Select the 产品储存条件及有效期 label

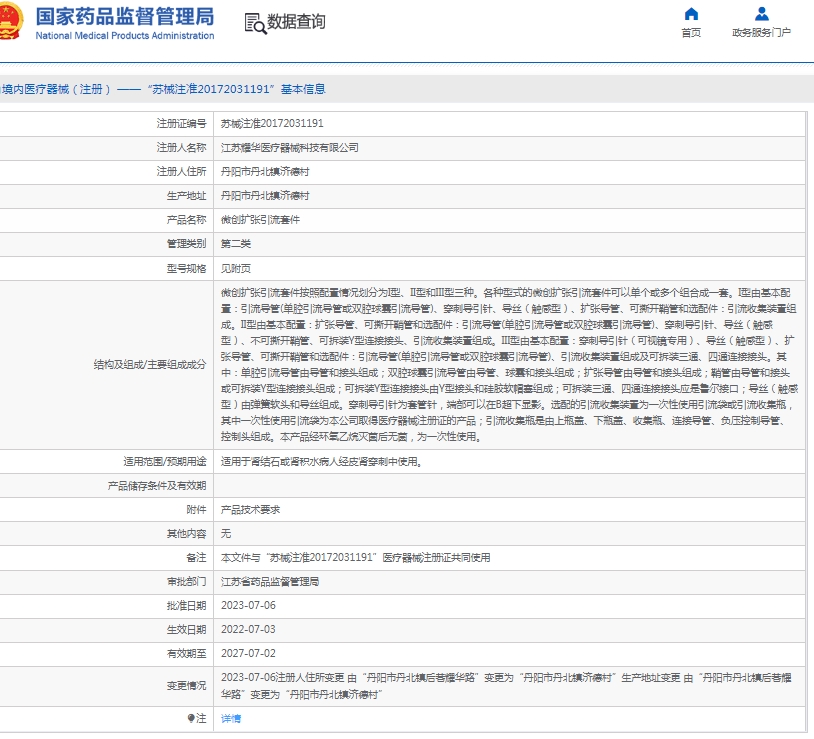pyautogui.click(x=157, y=486)
